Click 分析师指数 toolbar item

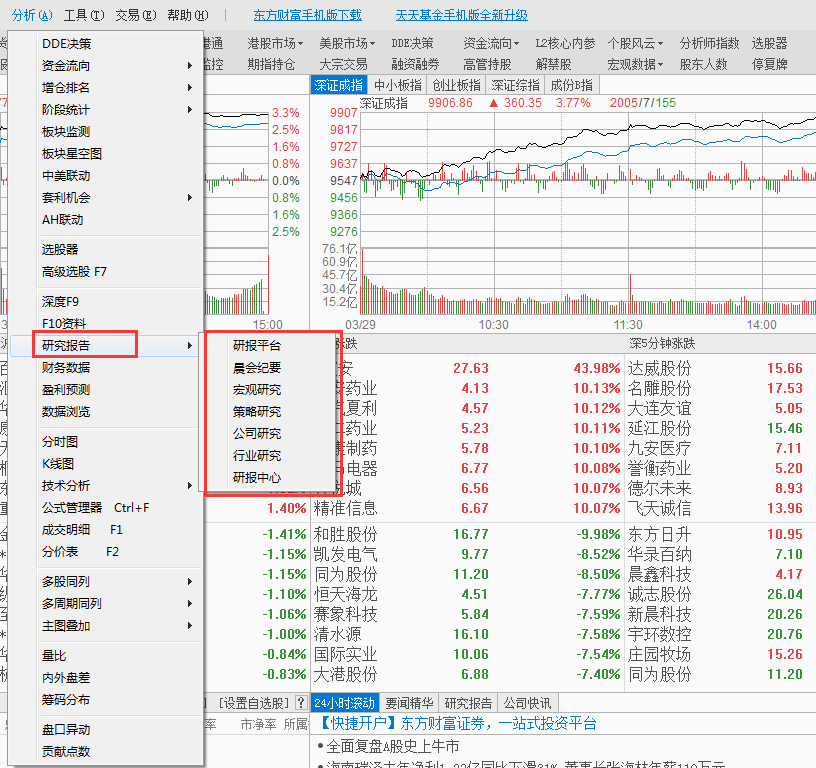tap(709, 43)
